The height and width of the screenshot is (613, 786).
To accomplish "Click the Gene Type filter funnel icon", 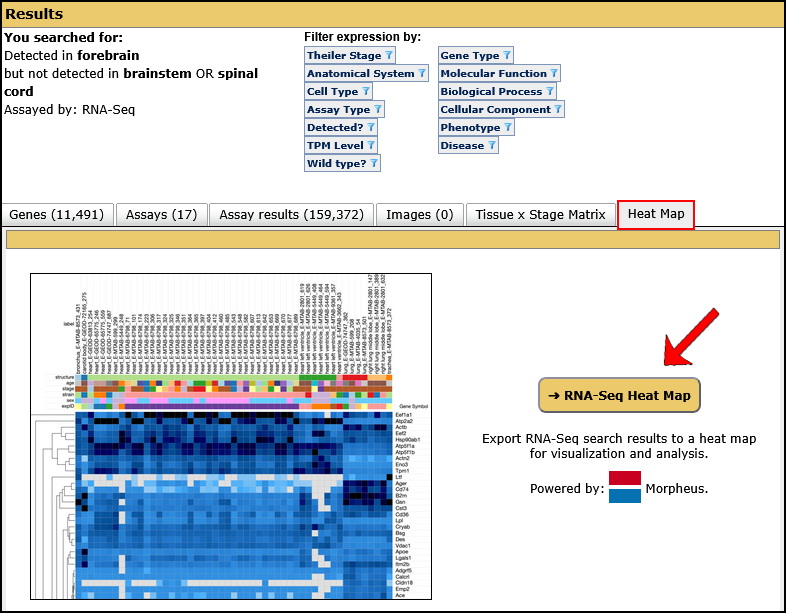I will [507, 56].
